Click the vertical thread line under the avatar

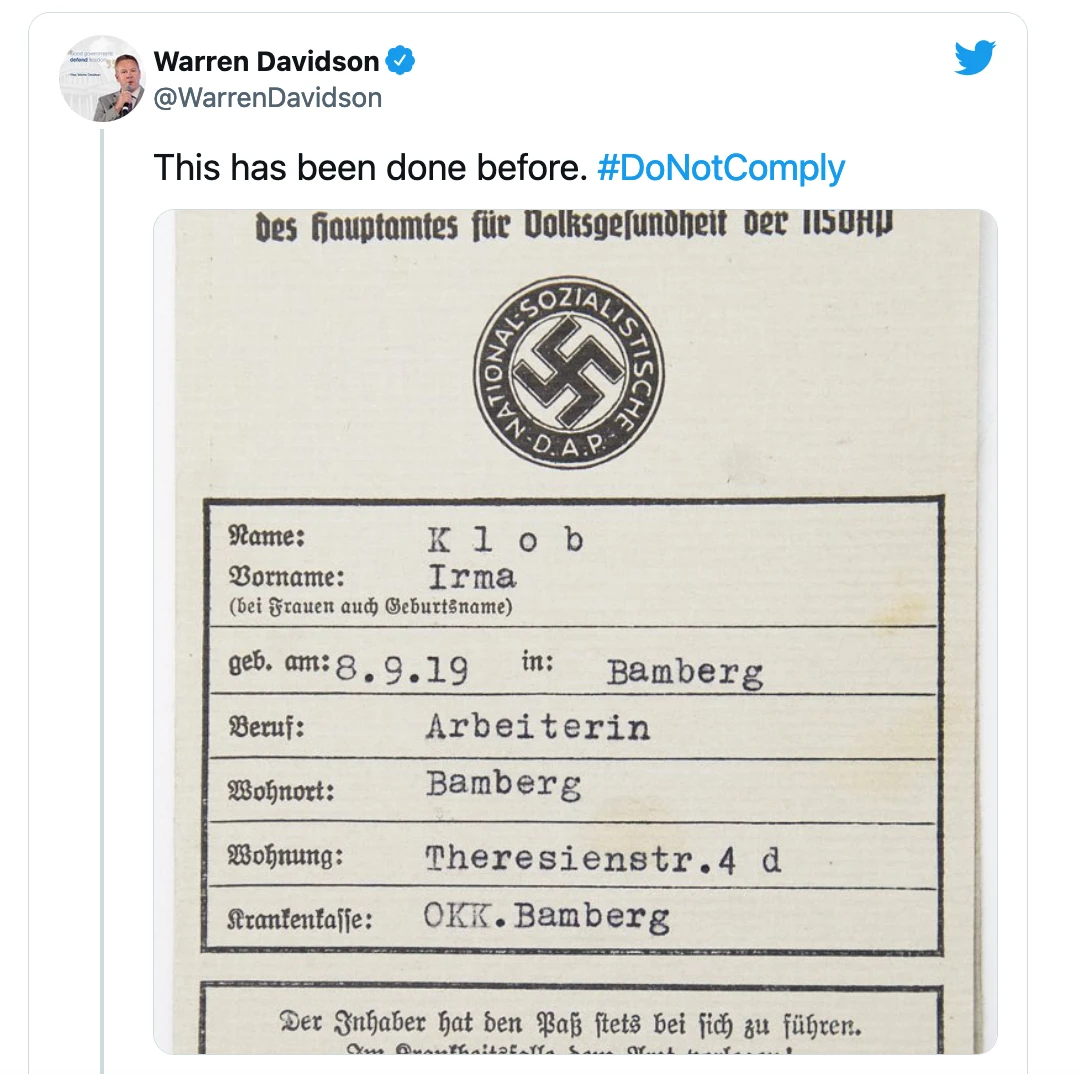(x=103, y=600)
